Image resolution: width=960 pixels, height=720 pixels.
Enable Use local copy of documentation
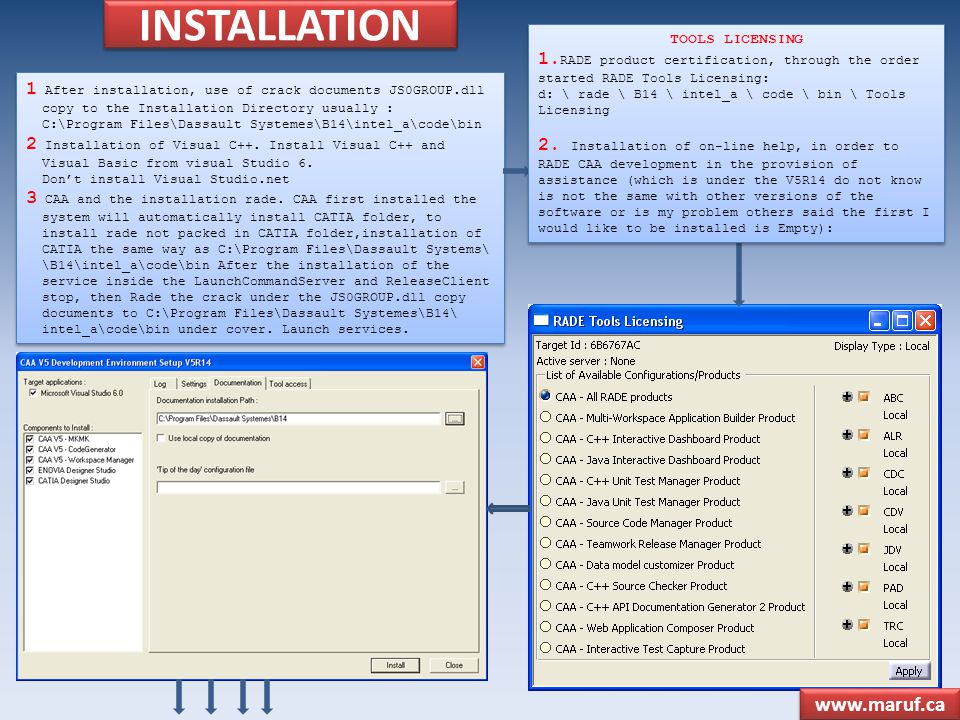point(160,438)
